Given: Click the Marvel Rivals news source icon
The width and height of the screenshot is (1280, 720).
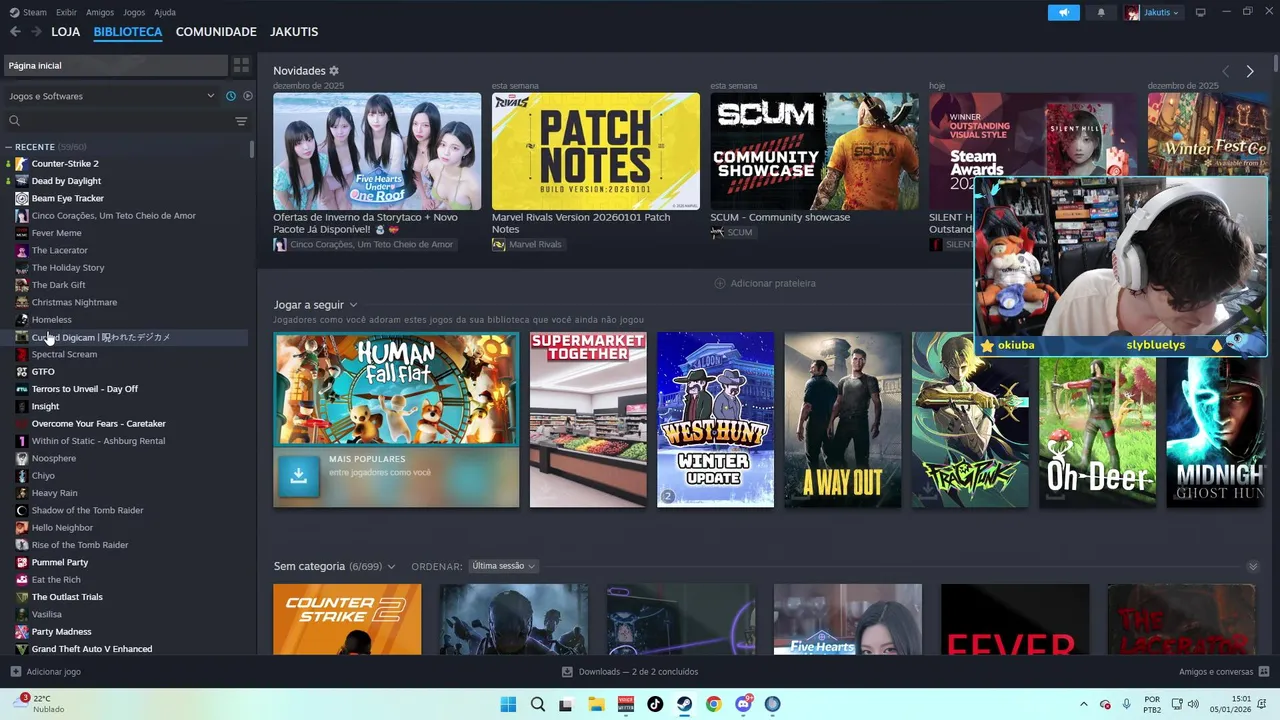Looking at the screenshot, I should [x=499, y=244].
